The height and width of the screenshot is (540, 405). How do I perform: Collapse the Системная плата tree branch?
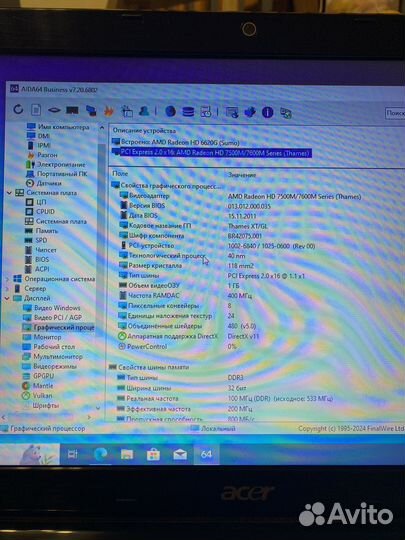click(x=10, y=193)
